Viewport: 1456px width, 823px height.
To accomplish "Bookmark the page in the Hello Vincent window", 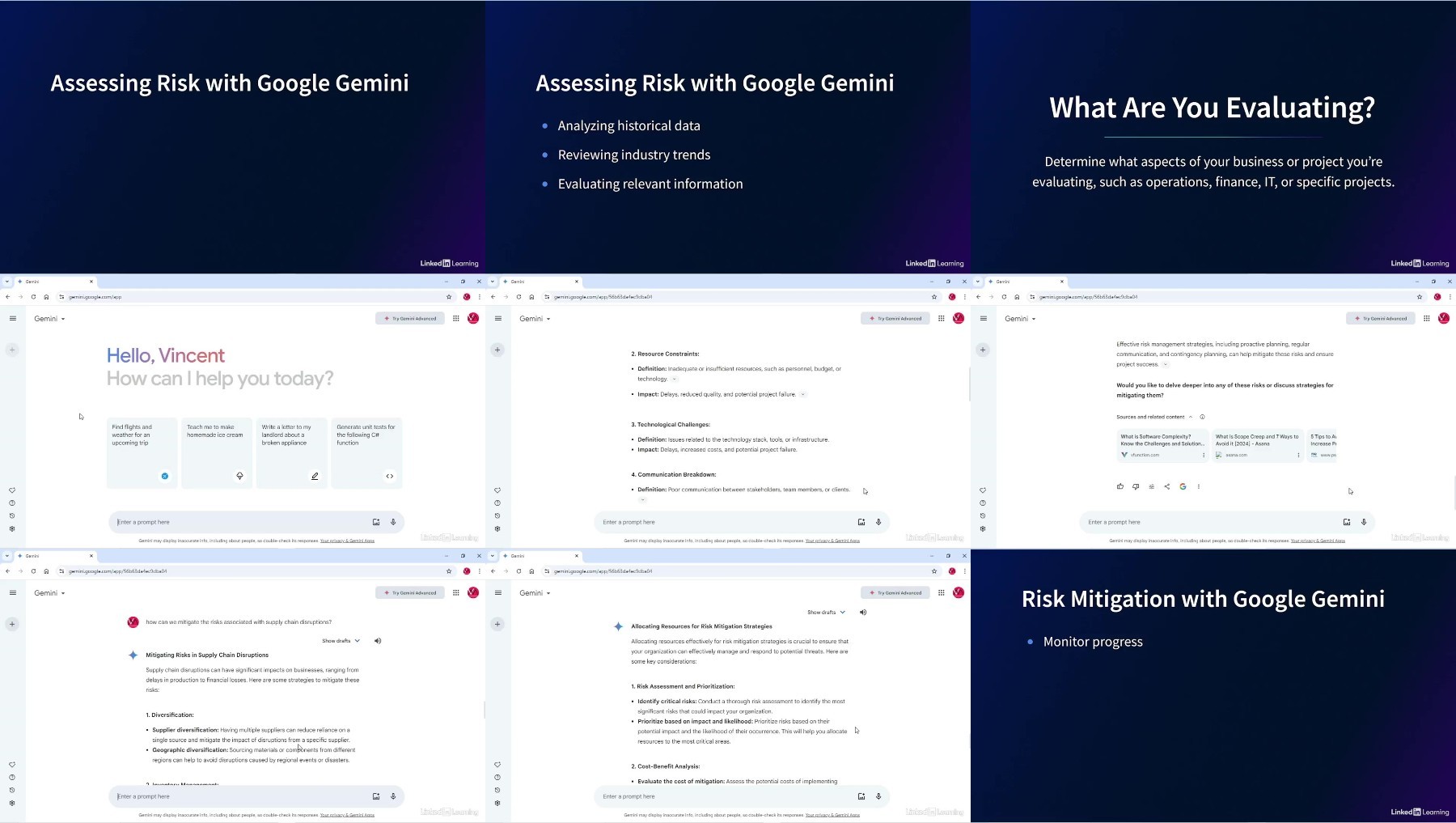I will click(449, 297).
